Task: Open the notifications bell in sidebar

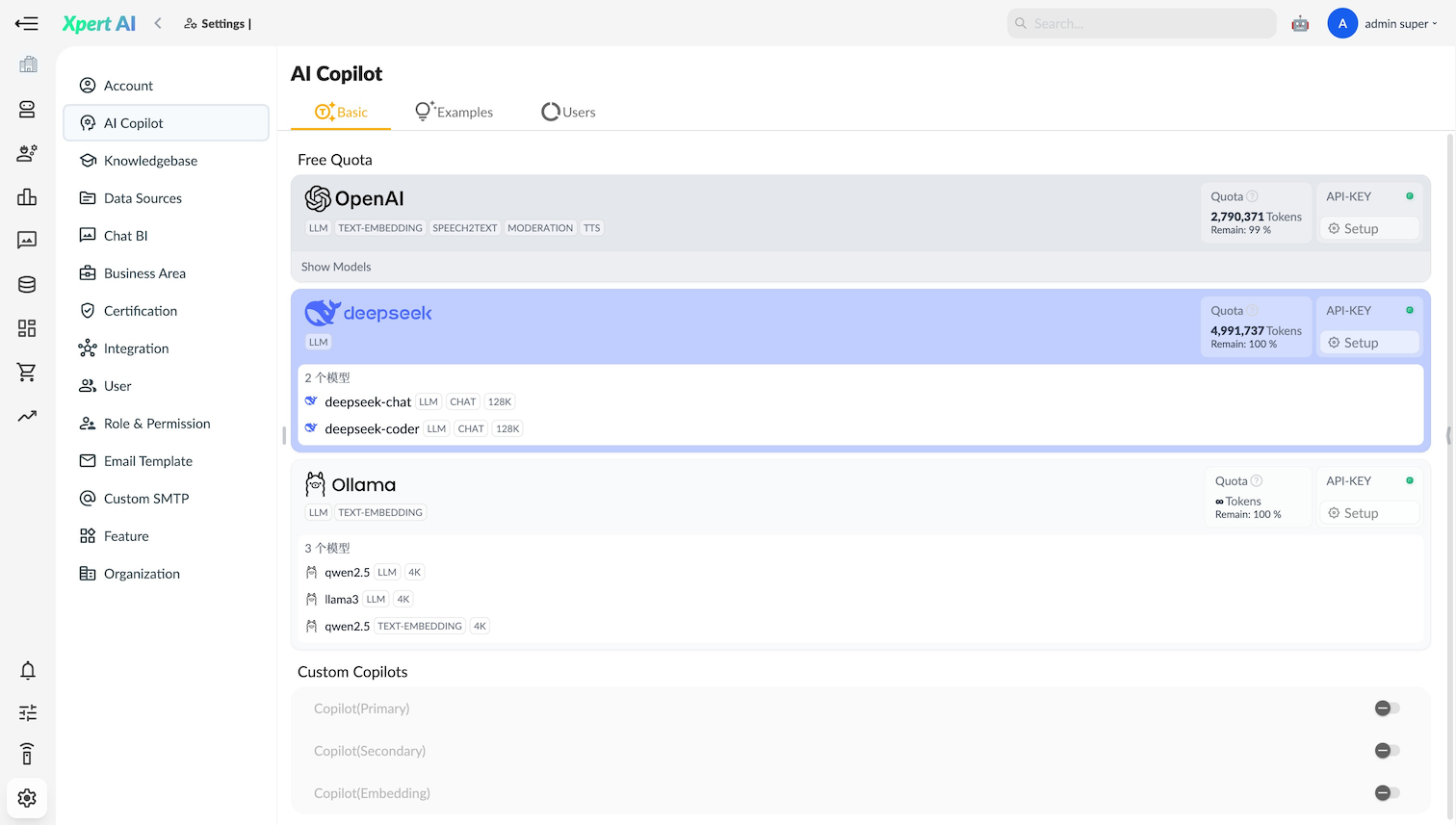Action: 28,671
